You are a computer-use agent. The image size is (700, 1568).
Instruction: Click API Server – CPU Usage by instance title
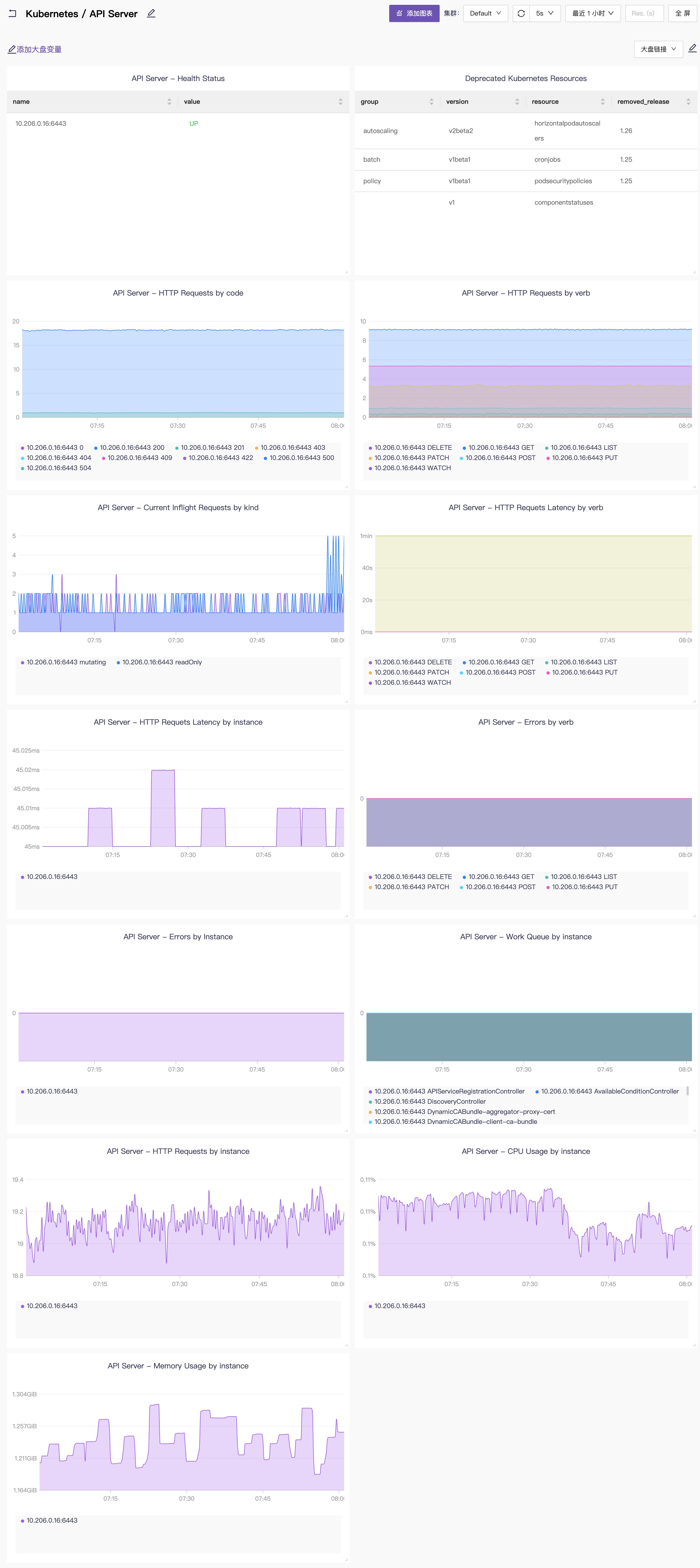point(526,1152)
